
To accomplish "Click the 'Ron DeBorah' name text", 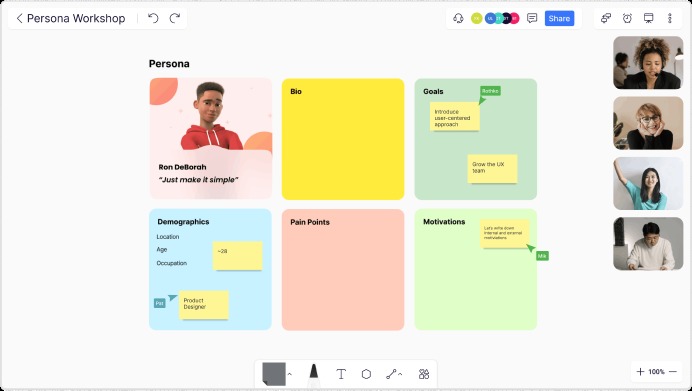I will [x=182, y=167].
